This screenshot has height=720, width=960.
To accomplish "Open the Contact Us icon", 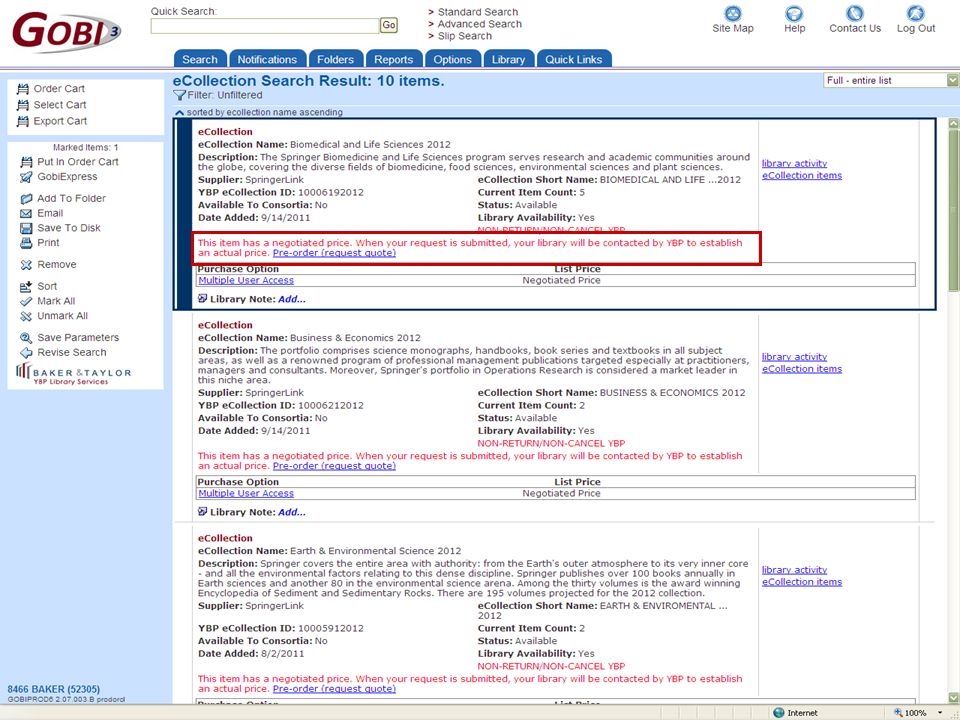I will click(x=855, y=13).
